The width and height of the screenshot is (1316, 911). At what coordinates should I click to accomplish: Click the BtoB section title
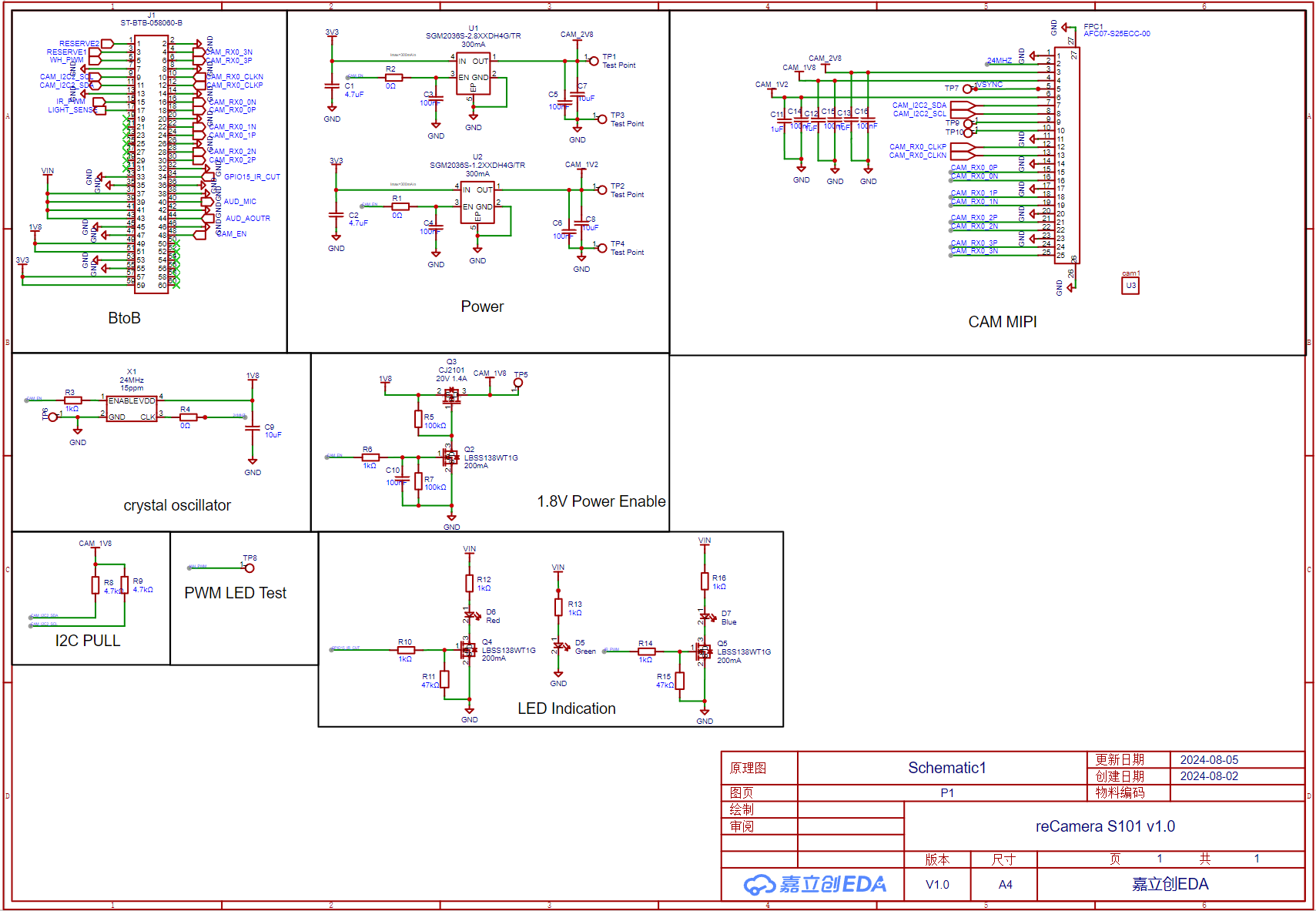tap(125, 318)
